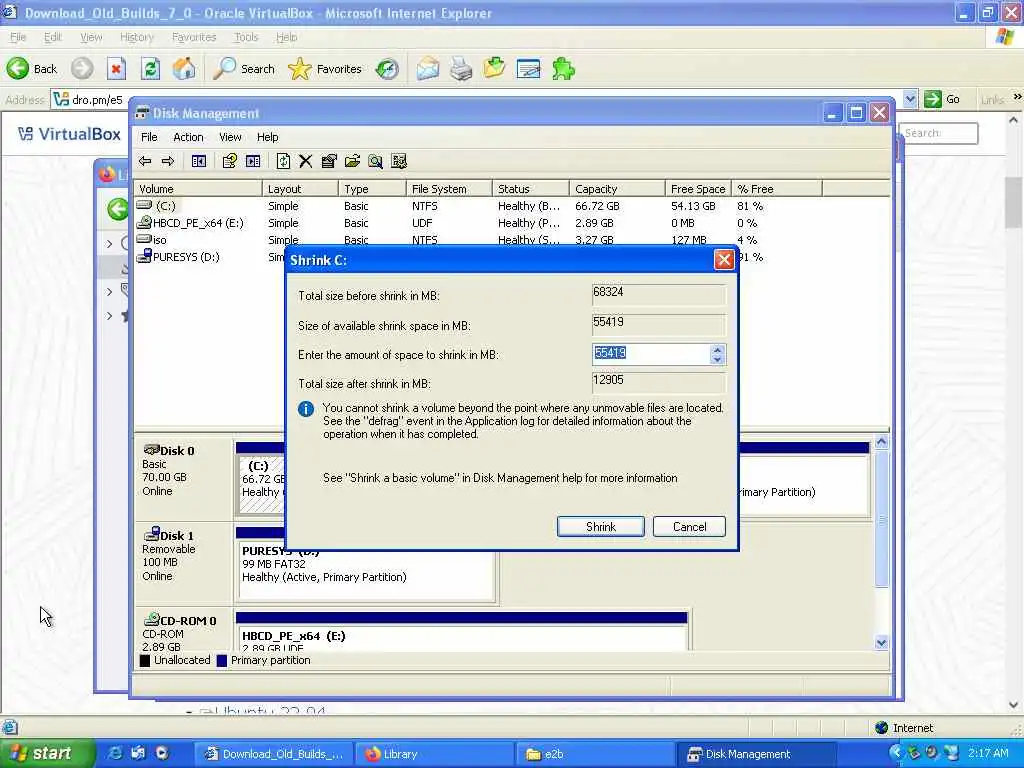Expand the IE Links toolbar chevron
The image size is (1024, 768).
pyautogui.click(x=1017, y=97)
